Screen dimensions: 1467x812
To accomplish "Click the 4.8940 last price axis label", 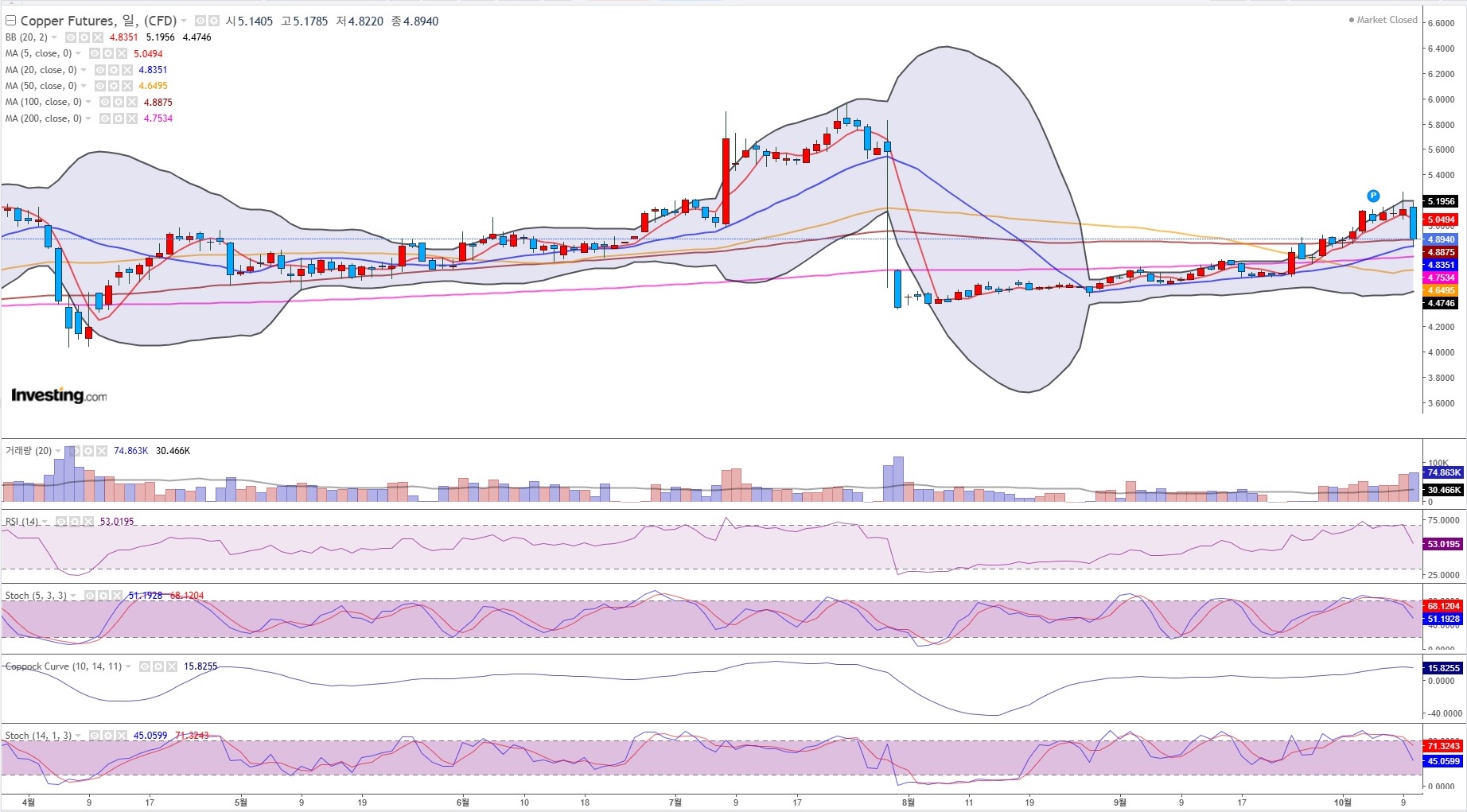I will tap(1442, 239).
